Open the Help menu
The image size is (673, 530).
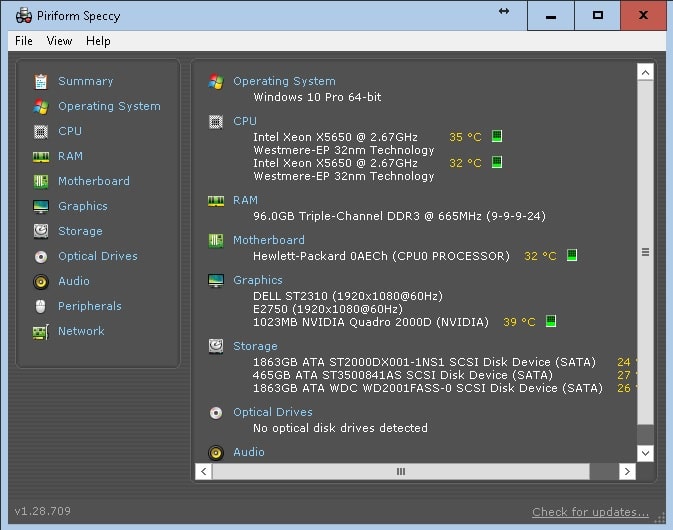[98, 41]
